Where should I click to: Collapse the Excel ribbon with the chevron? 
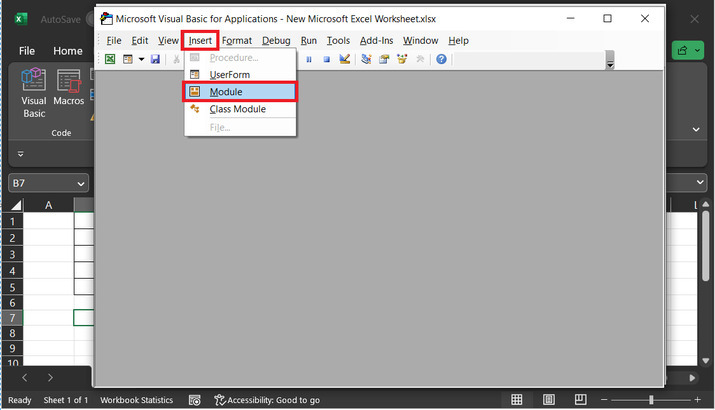tap(696, 130)
